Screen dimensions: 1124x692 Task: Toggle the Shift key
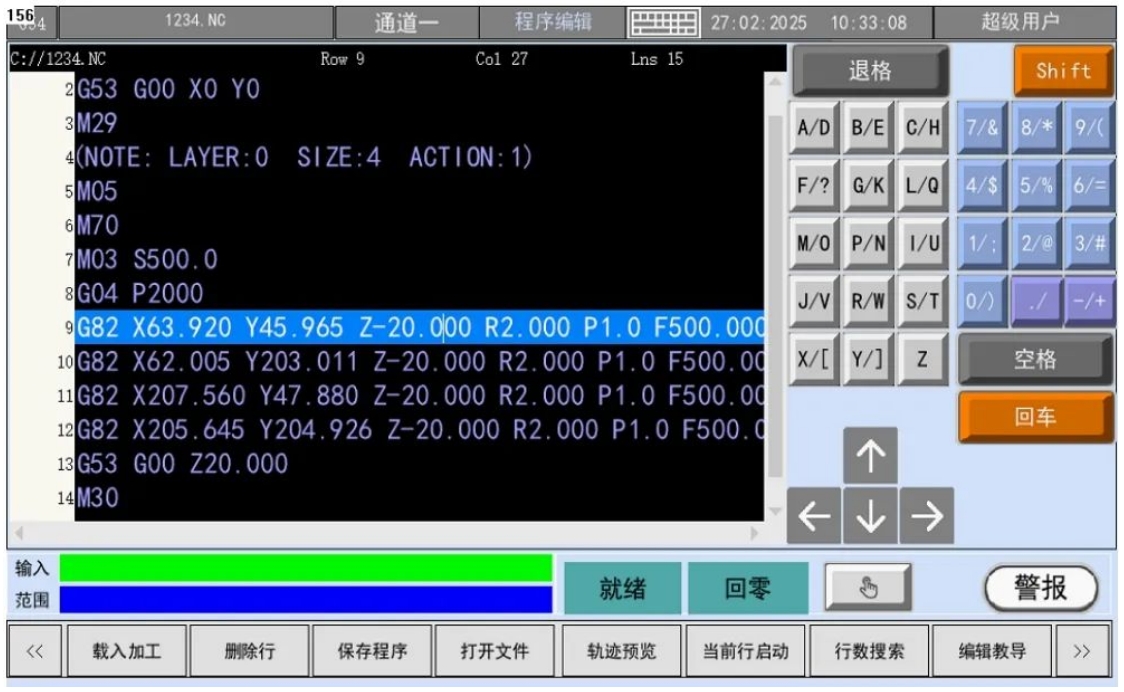coord(1064,70)
